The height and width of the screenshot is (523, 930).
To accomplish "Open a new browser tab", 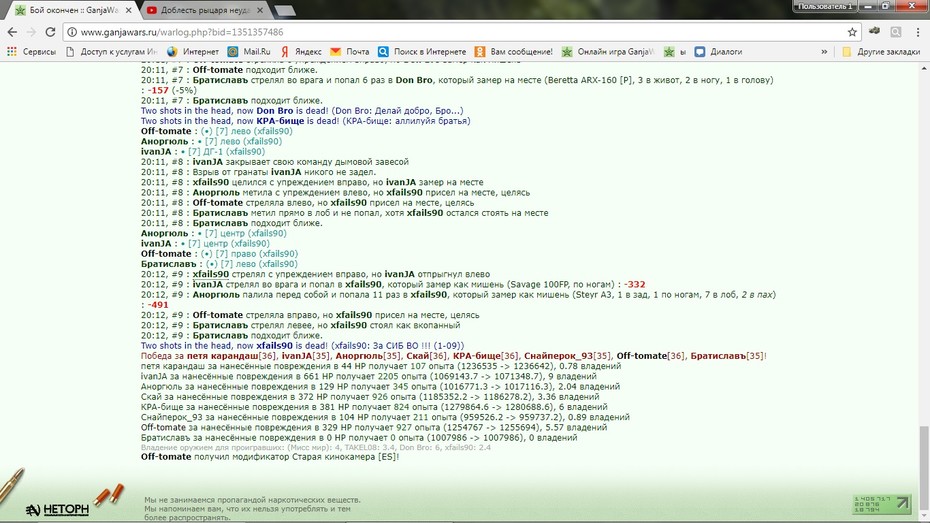I will click(285, 11).
